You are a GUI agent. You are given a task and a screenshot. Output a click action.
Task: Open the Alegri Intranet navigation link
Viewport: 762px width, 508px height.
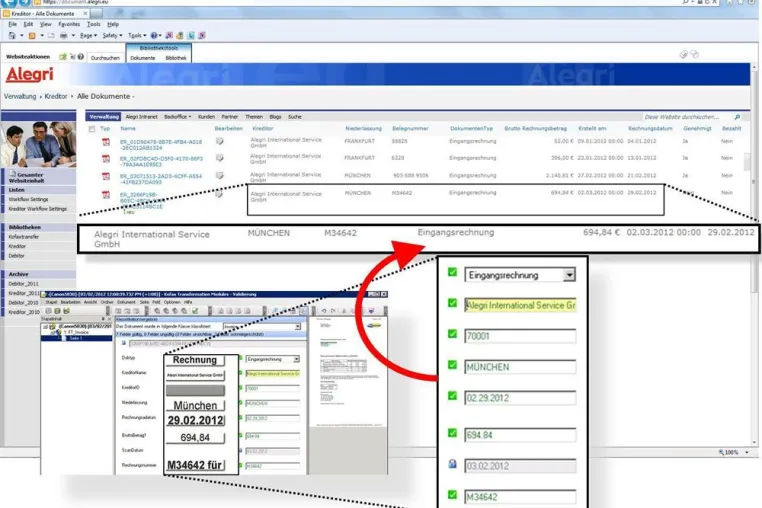141,117
